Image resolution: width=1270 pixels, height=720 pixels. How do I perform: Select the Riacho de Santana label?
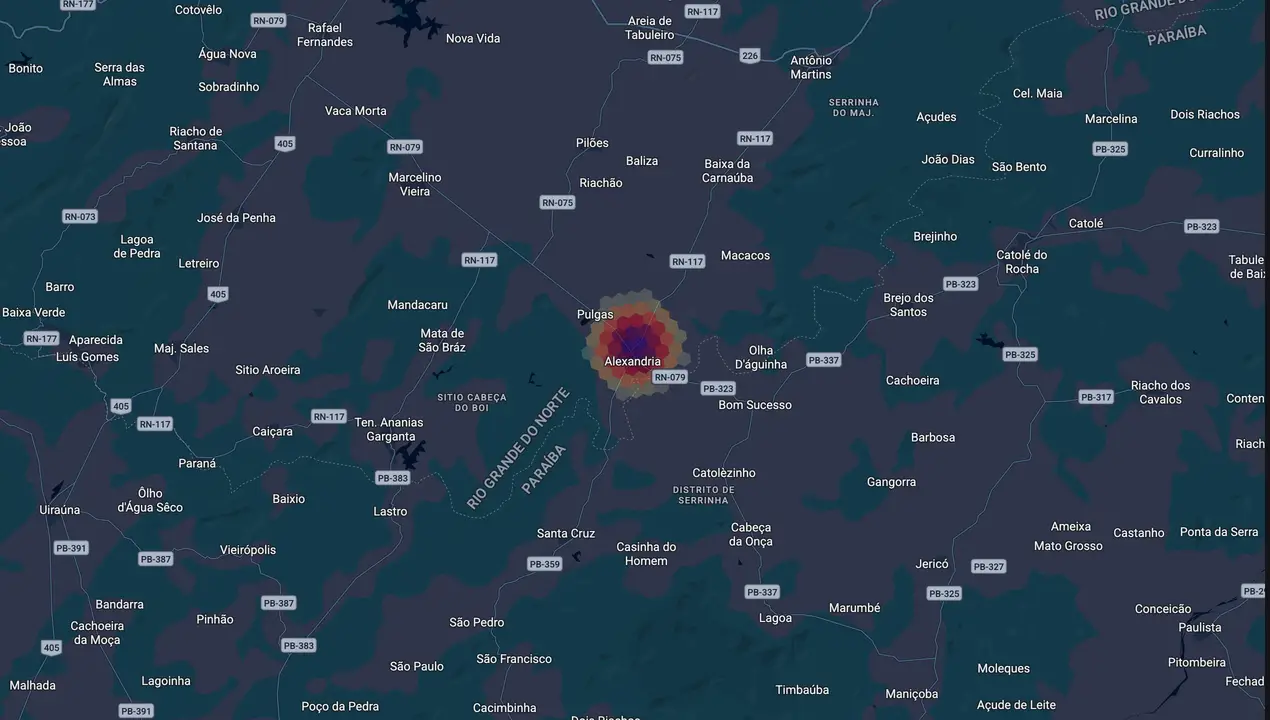click(195, 138)
